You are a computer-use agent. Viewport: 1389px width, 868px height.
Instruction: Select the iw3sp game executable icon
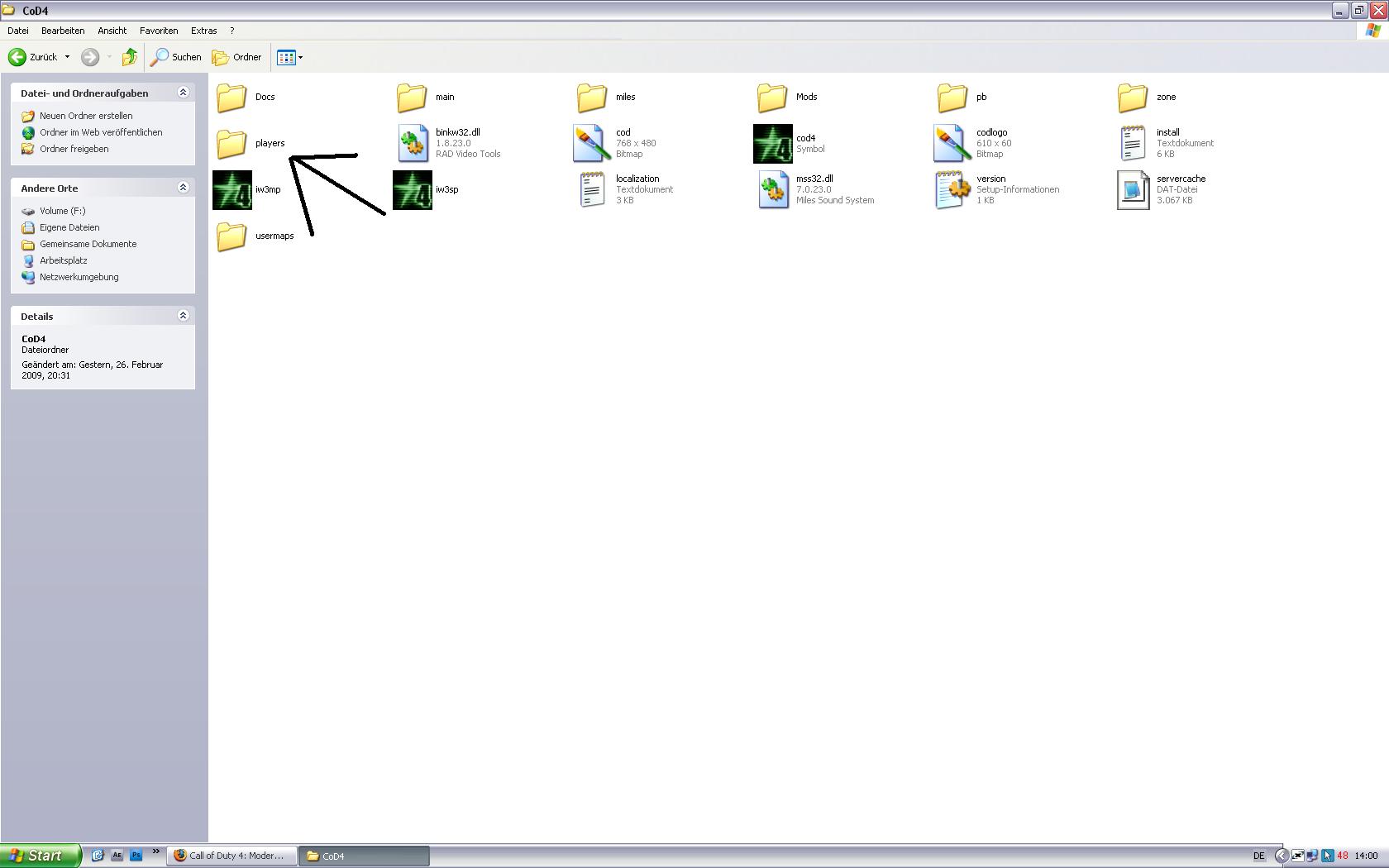413,190
